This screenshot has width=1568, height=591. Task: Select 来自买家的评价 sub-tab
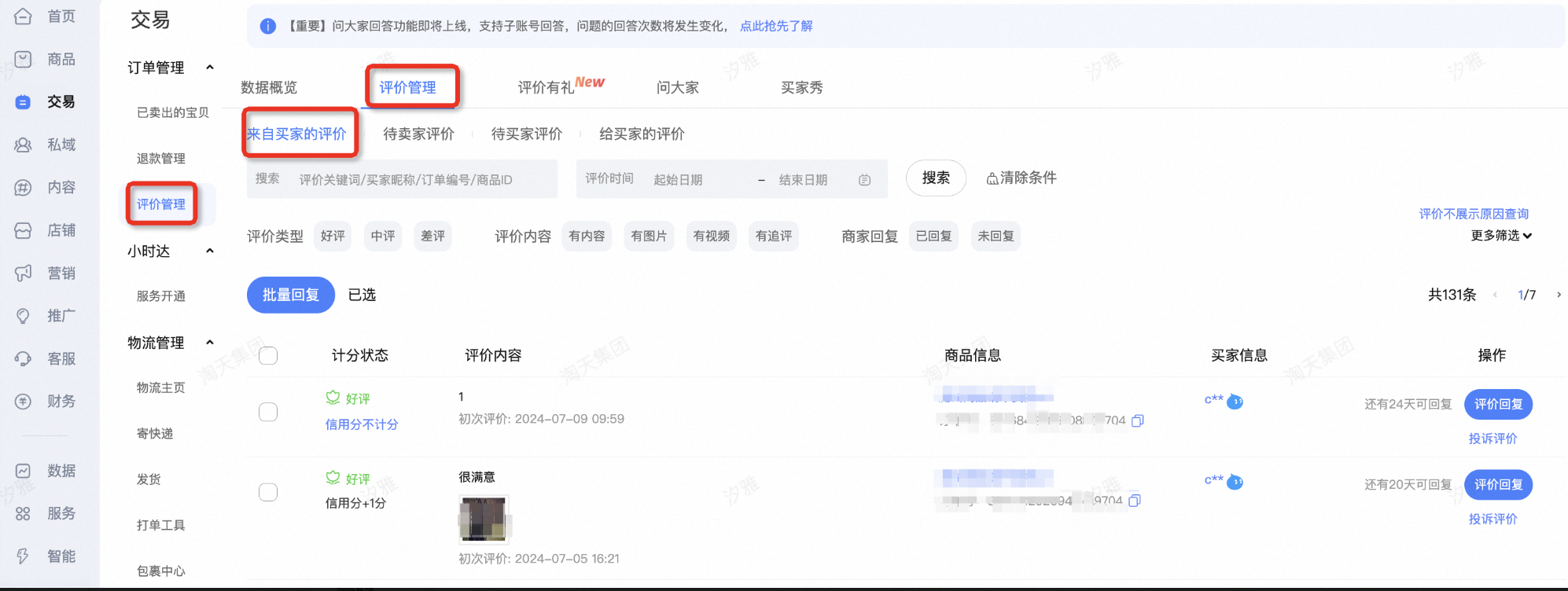tap(296, 134)
